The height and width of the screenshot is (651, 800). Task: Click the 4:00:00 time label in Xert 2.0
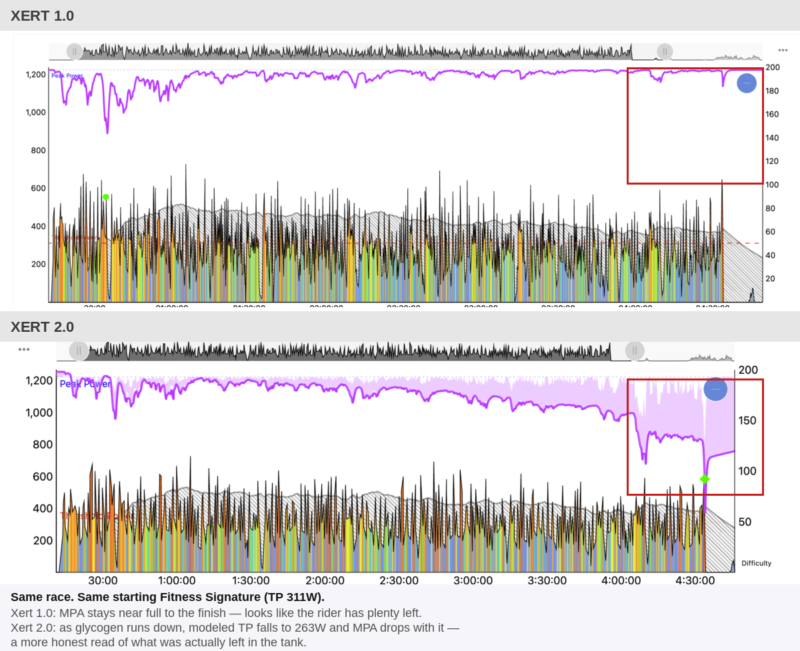(621, 580)
